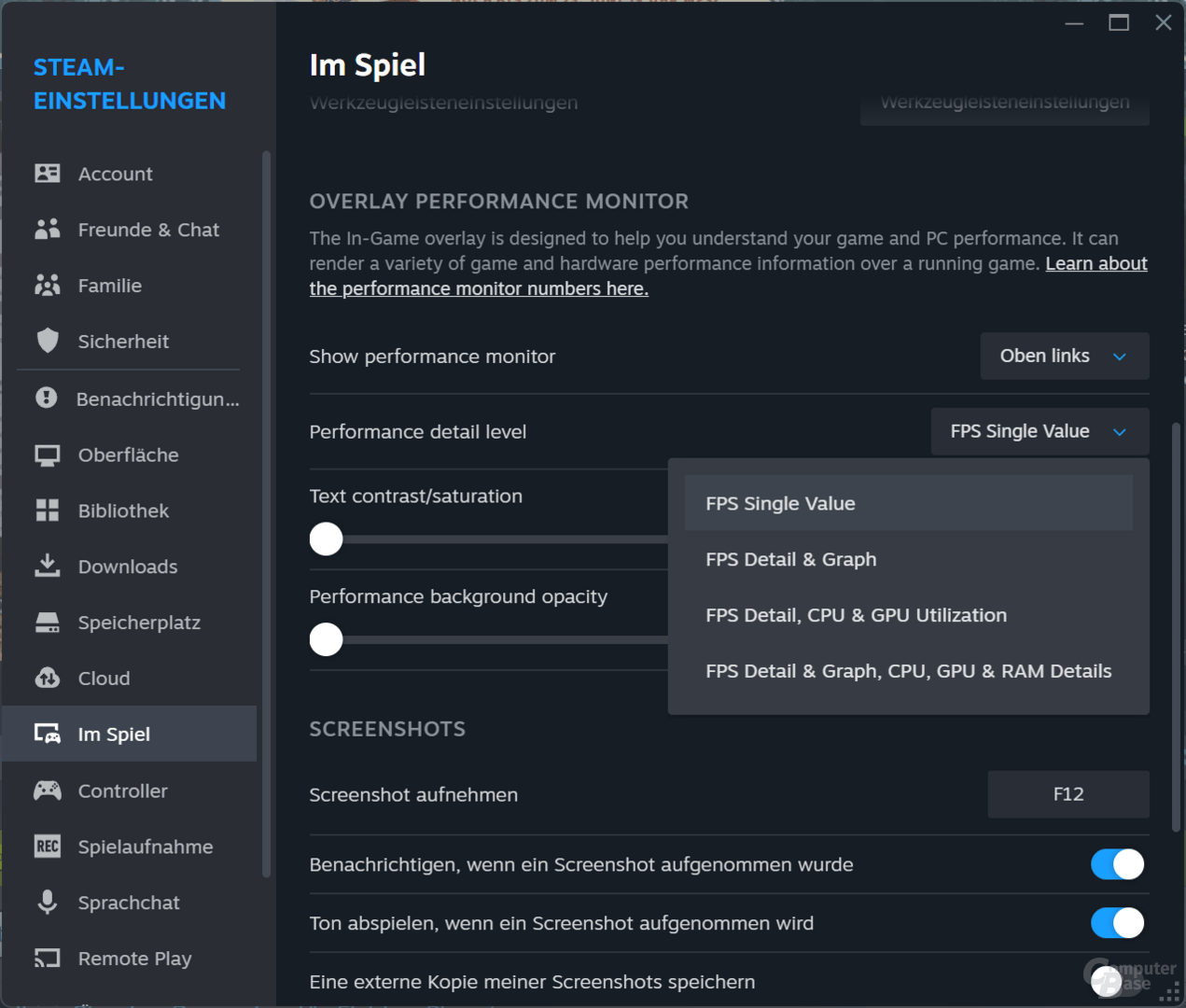Open the Oberfläche settings section
Screen dimensions: 1186x1008
point(129,455)
